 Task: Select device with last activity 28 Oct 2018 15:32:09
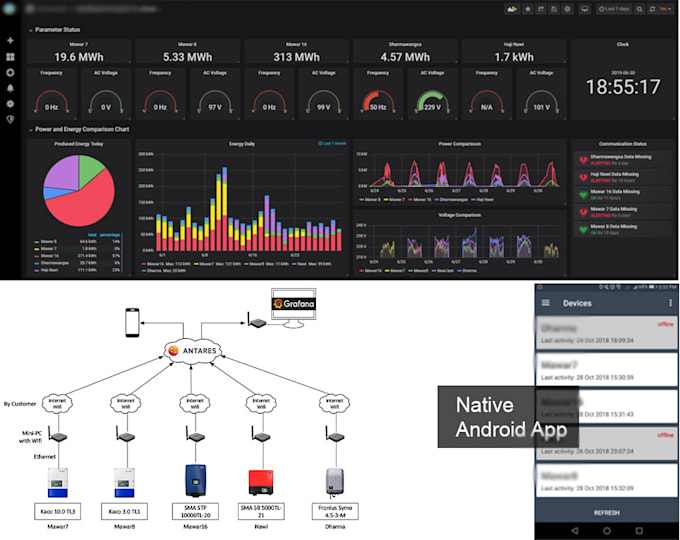[606, 481]
